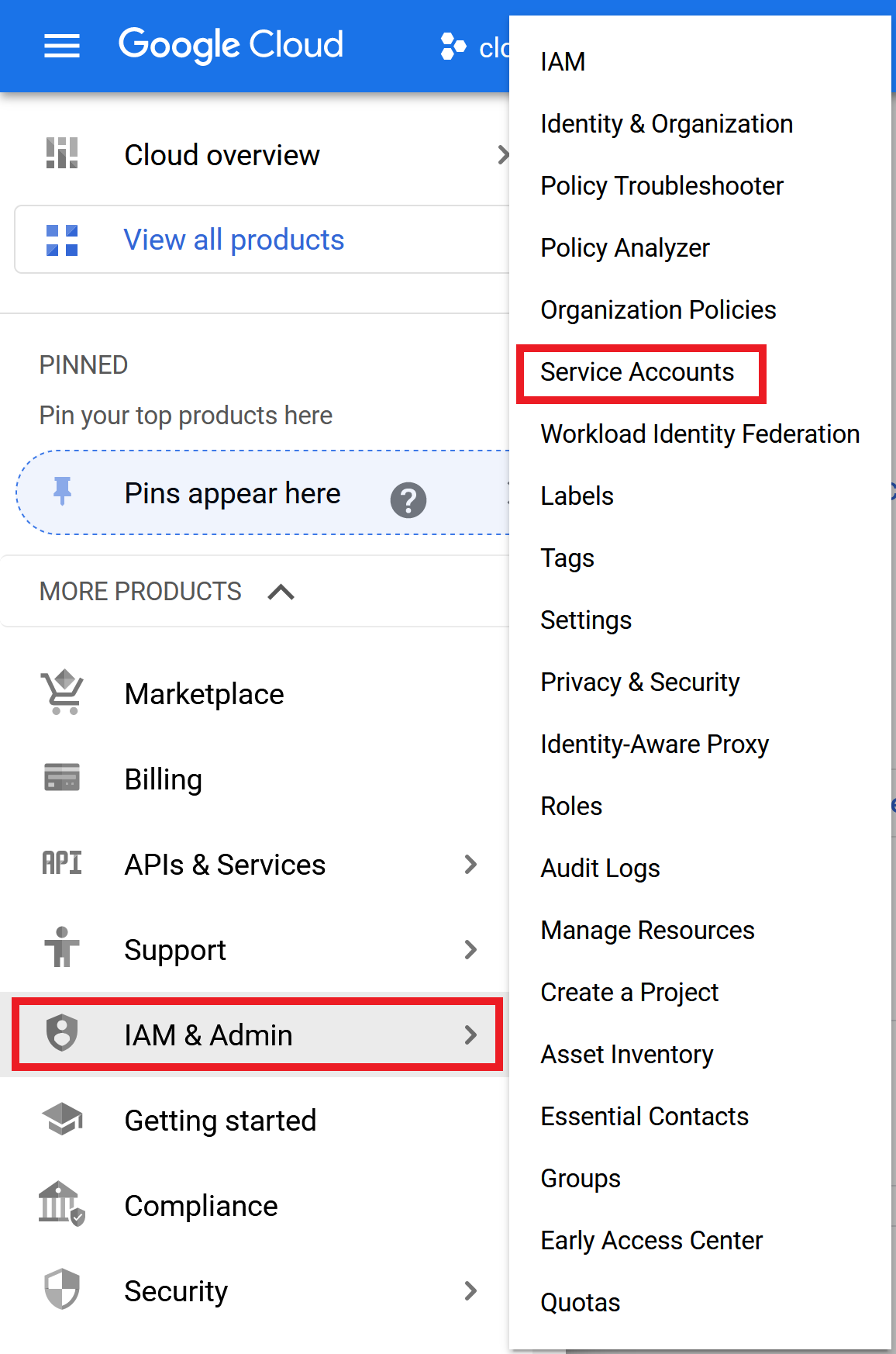
Task: Expand the Security submenu arrow
Action: point(470,1291)
